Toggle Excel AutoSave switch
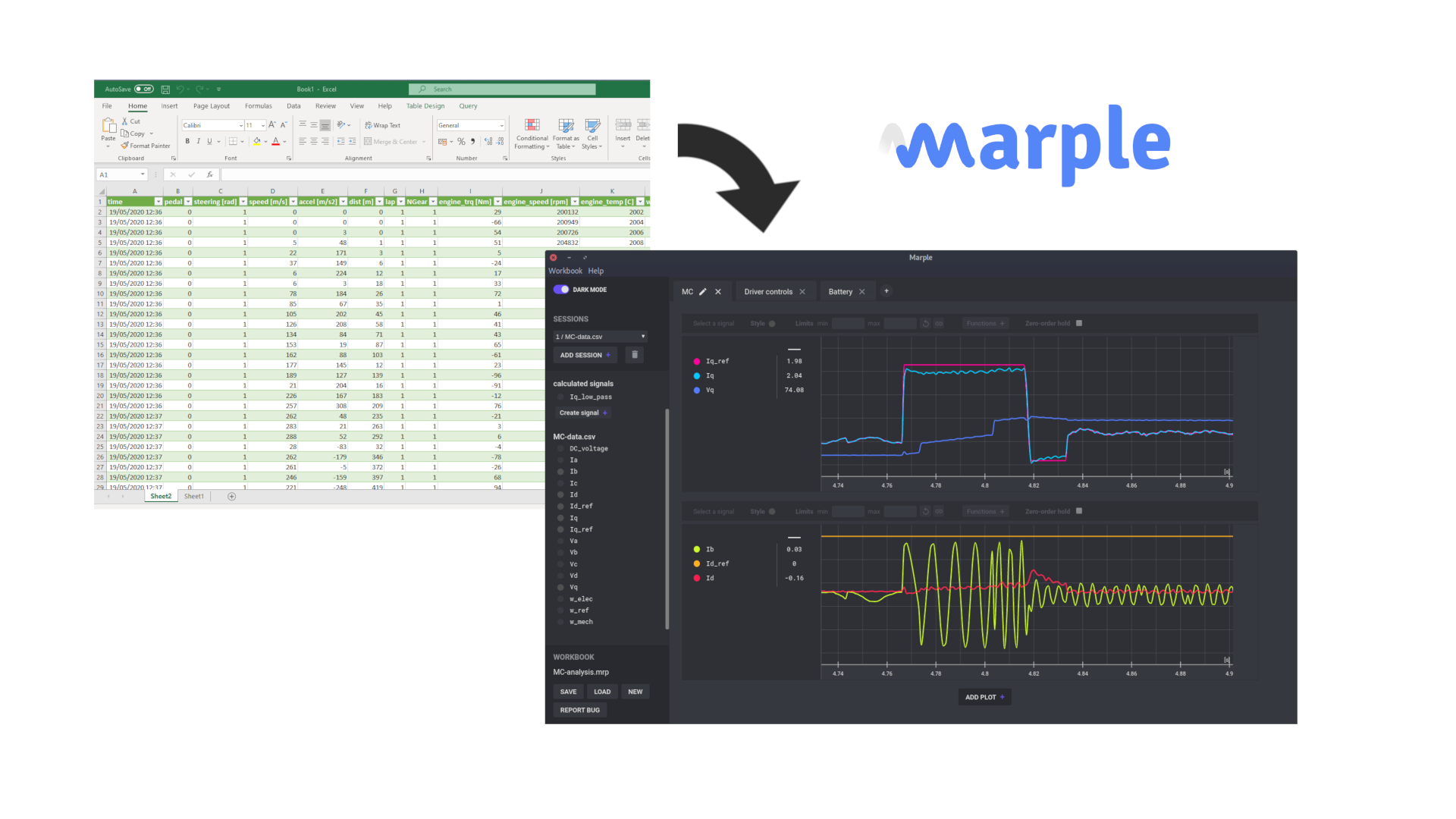1456x819 pixels. pos(144,89)
